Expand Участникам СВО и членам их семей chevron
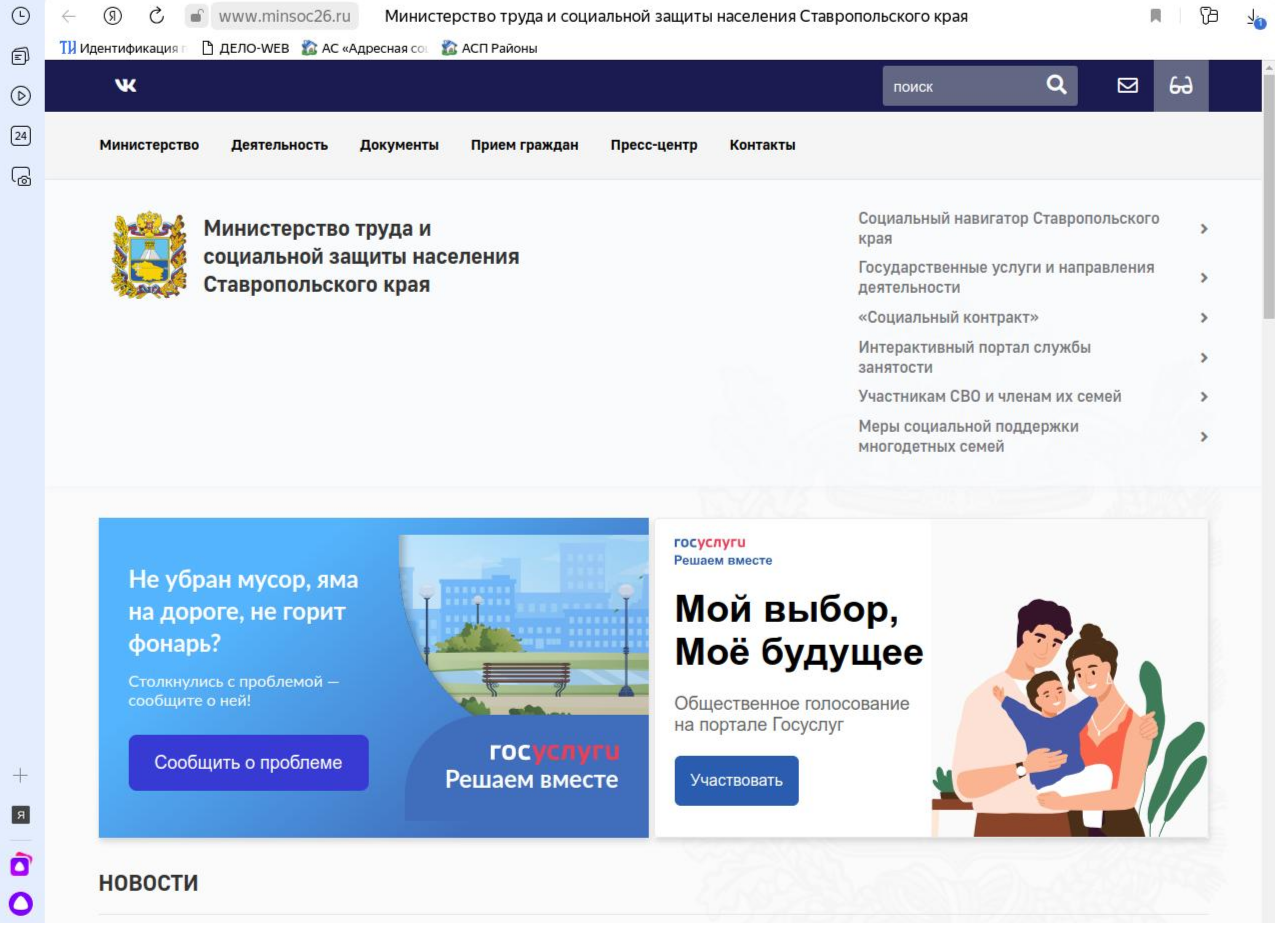Image resolution: width=1278 pixels, height=926 pixels. 1204,397
